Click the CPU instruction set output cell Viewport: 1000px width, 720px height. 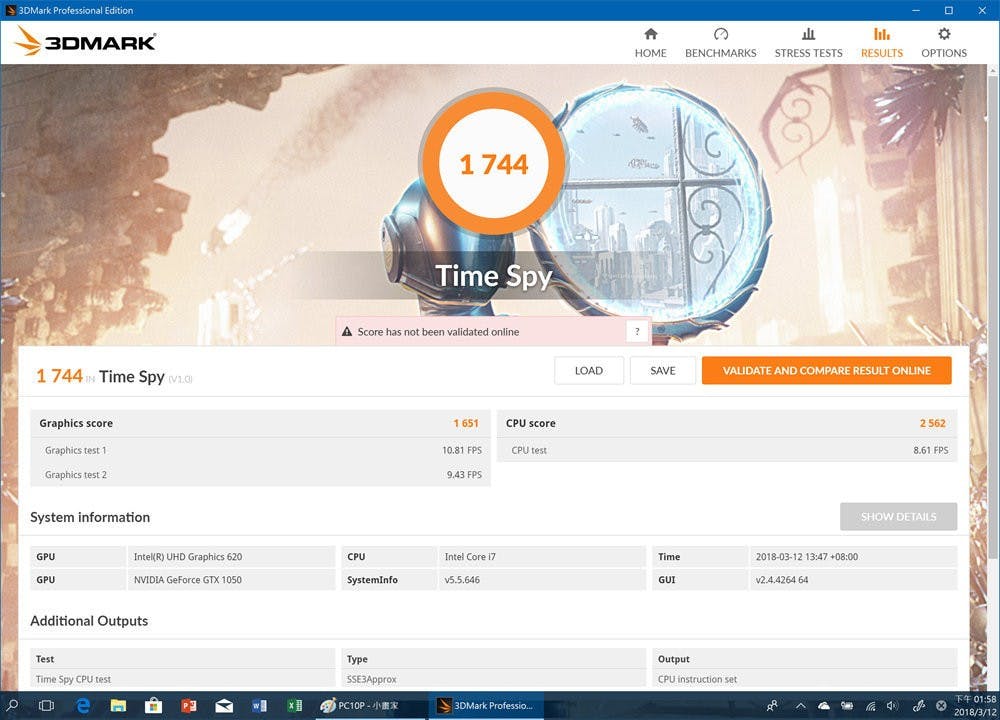[x=804, y=679]
